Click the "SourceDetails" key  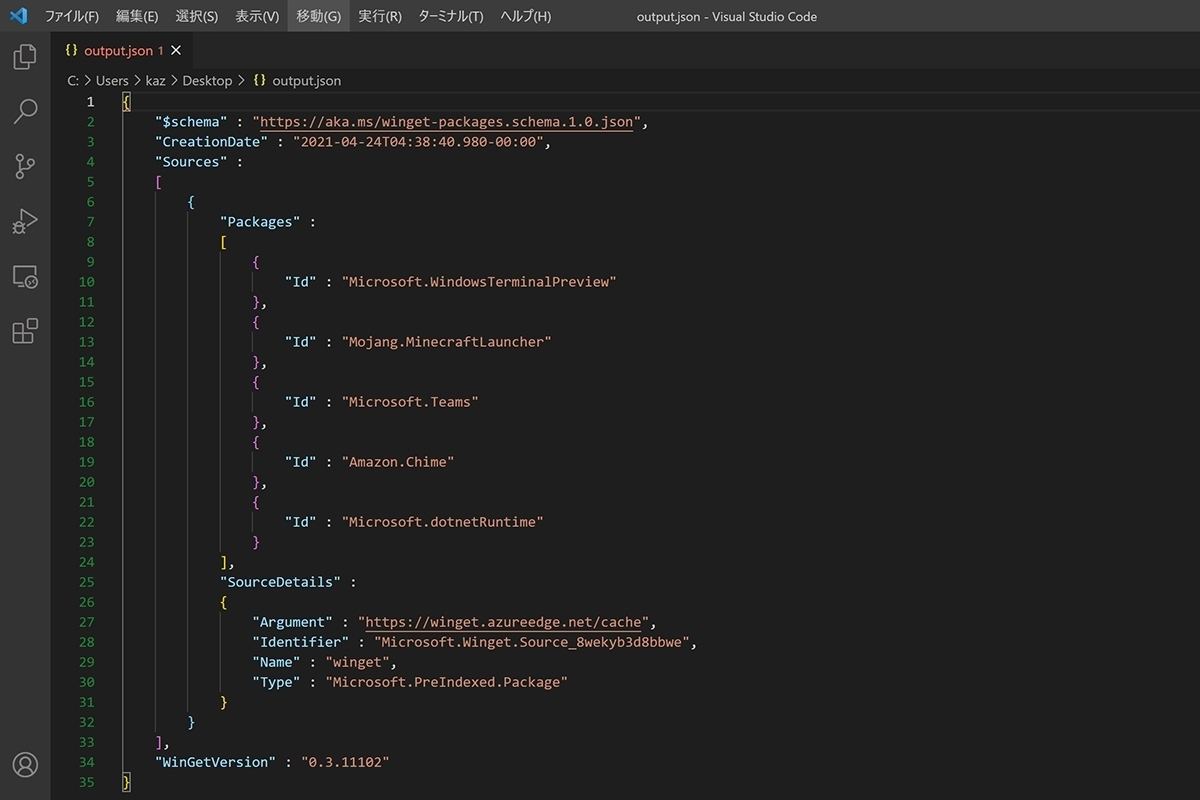(x=280, y=582)
